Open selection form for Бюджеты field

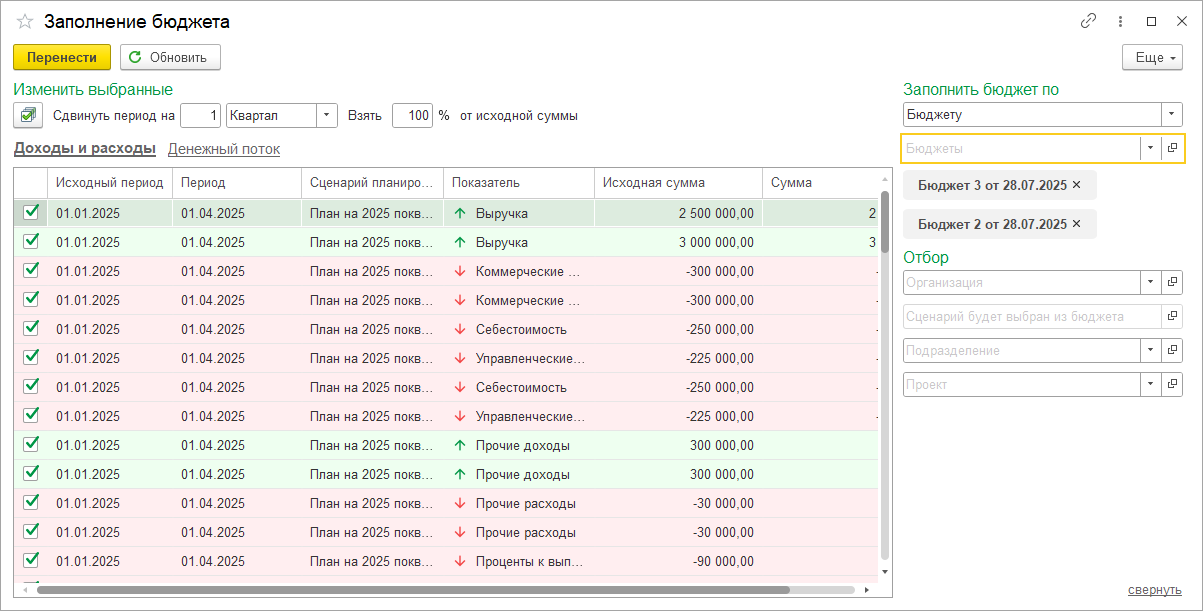[1172, 148]
